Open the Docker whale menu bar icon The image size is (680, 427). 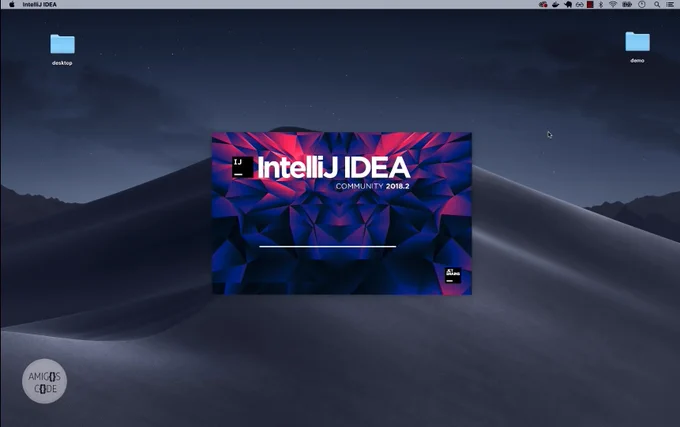556,4
